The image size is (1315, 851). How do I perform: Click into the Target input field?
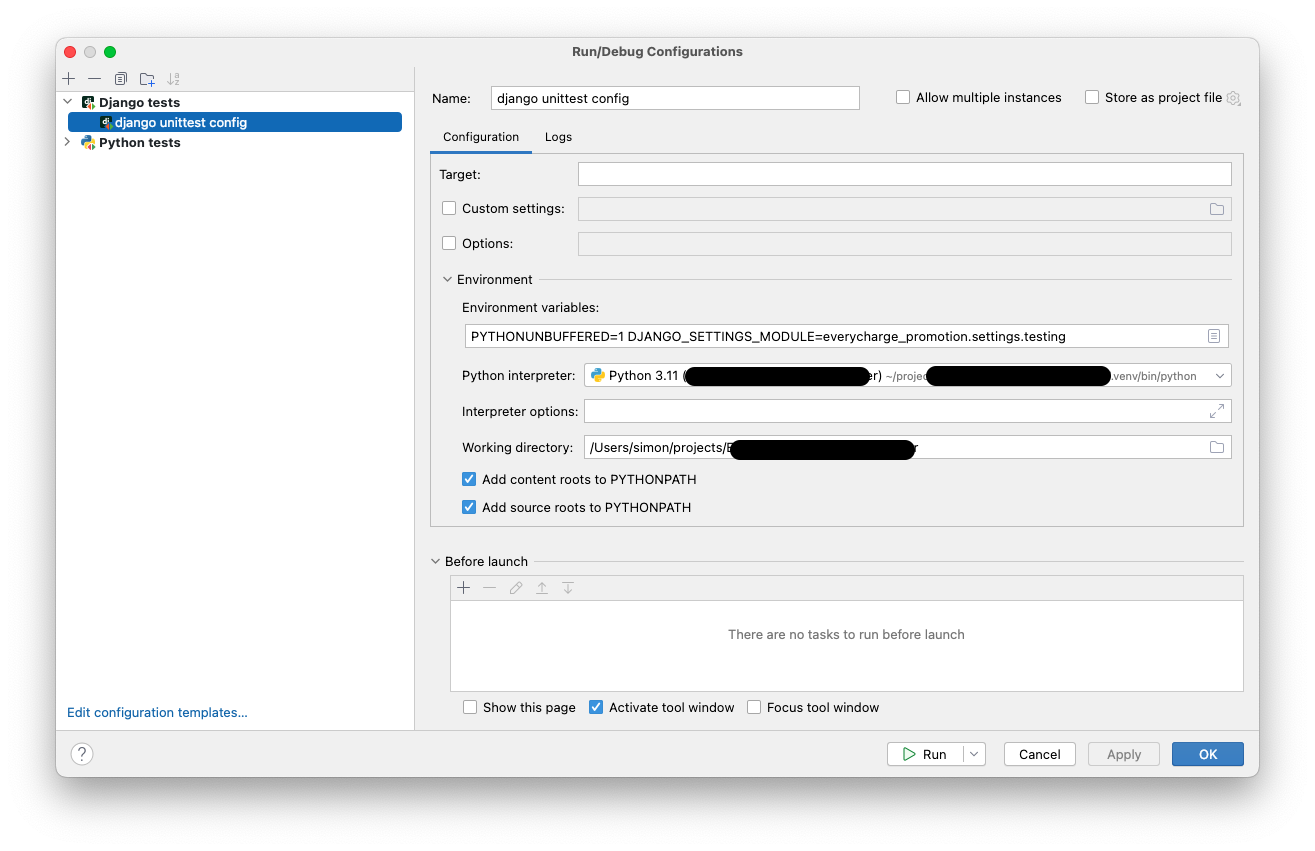pyautogui.click(x=905, y=174)
